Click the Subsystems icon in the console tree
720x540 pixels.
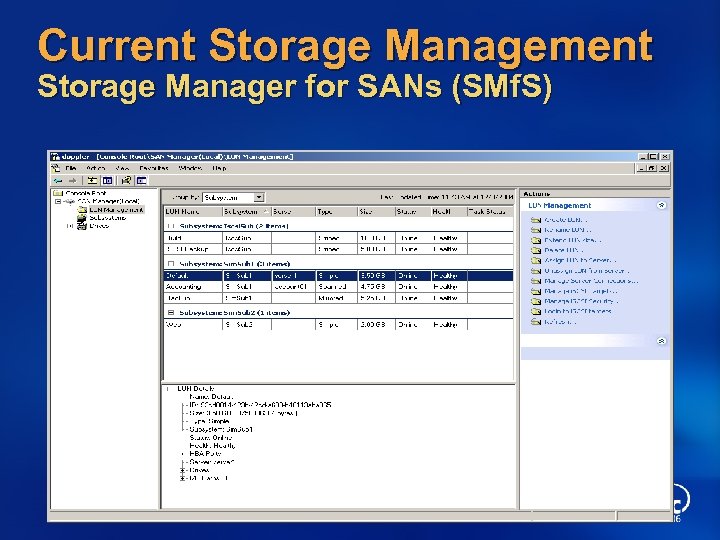[x=82, y=218]
